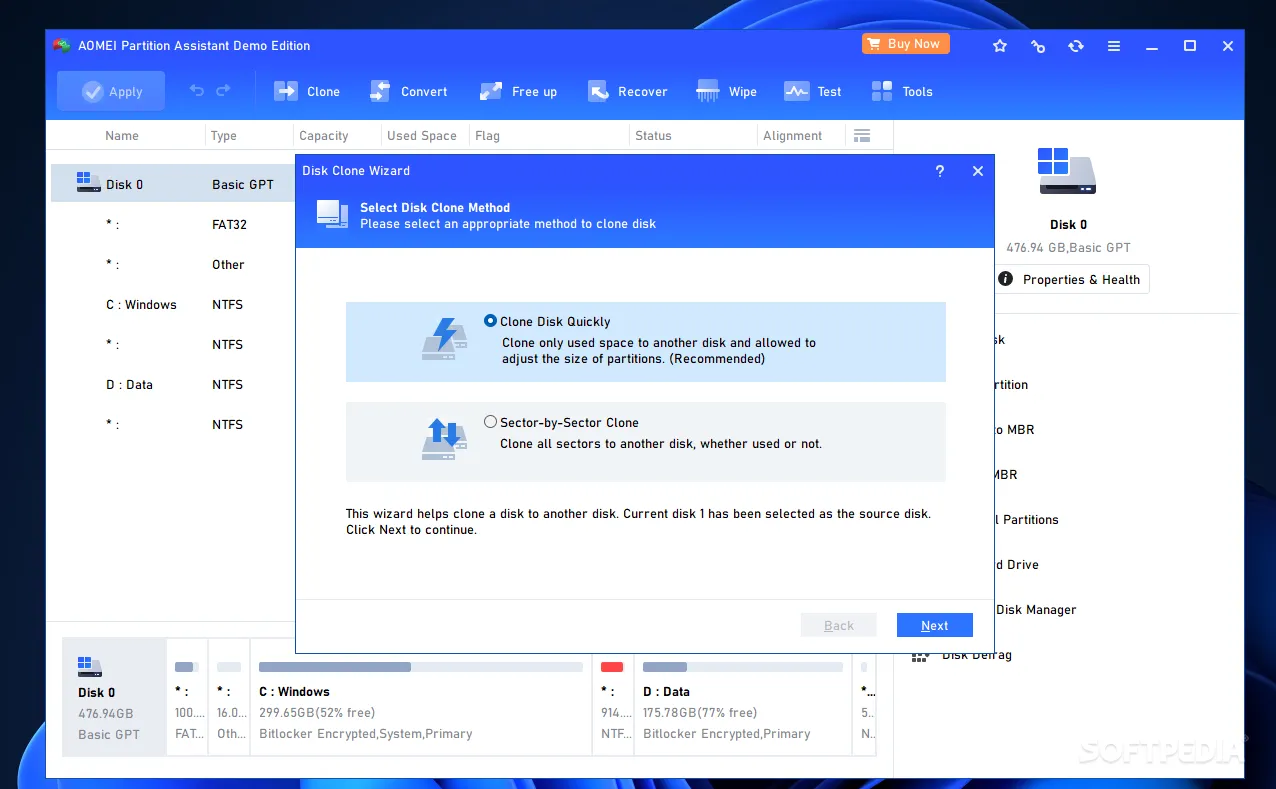This screenshot has height=789, width=1276.
Task: Select the Free up tool
Action: 518,92
